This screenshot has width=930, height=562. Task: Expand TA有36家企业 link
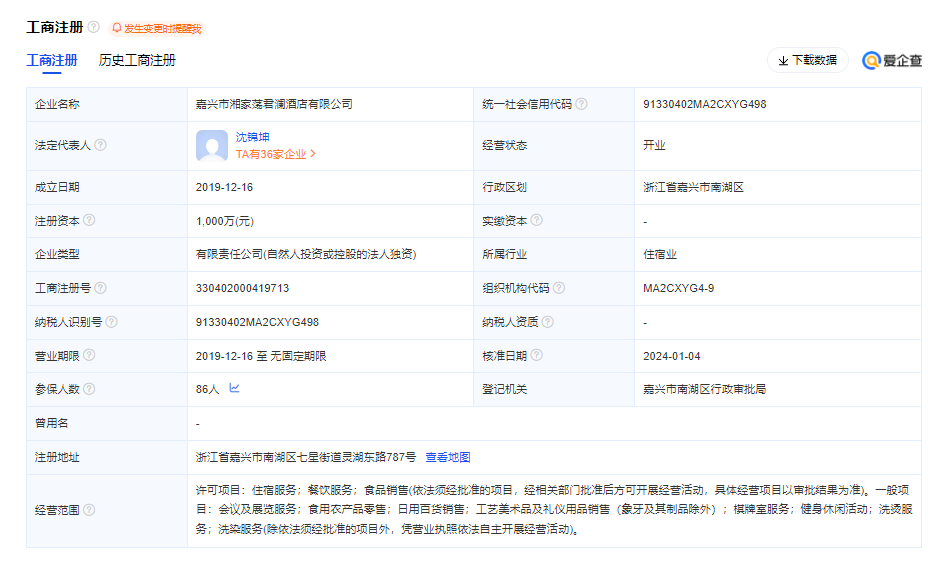tap(276, 154)
